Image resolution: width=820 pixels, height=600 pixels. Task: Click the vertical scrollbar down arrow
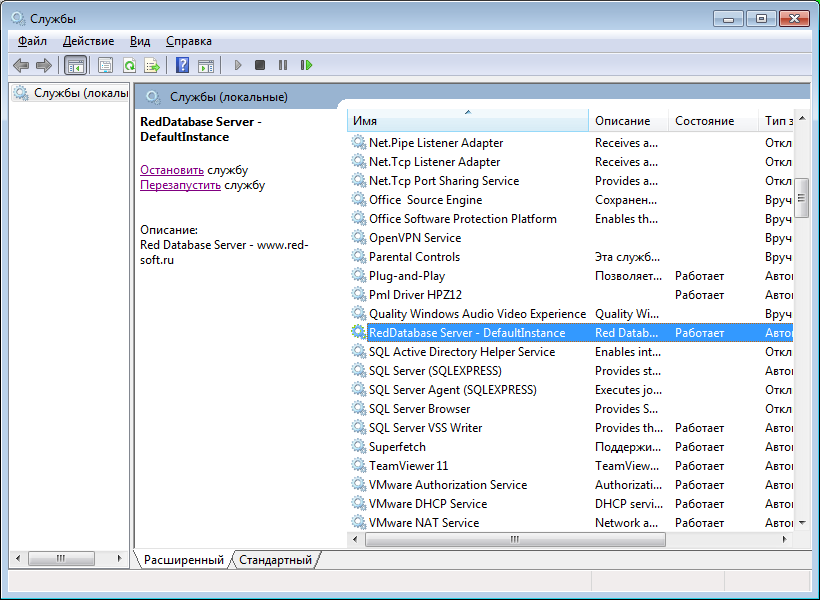pos(802,523)
